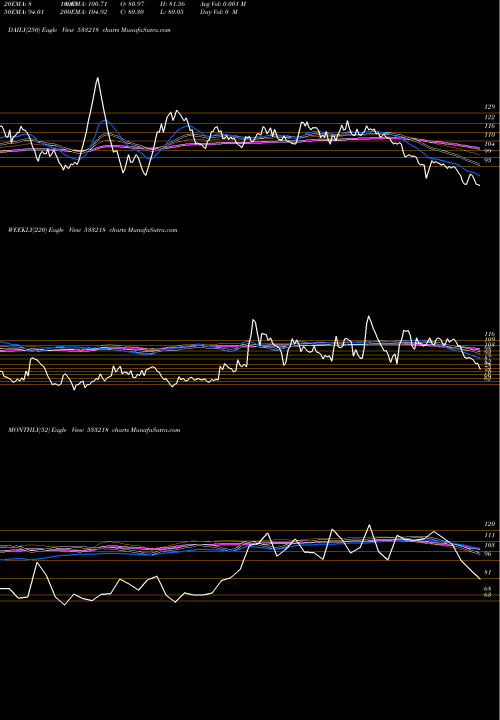Select the close price C: 80.80
Image resolution: width=500 pixels, height=720 pixels.
click(132, 12)
